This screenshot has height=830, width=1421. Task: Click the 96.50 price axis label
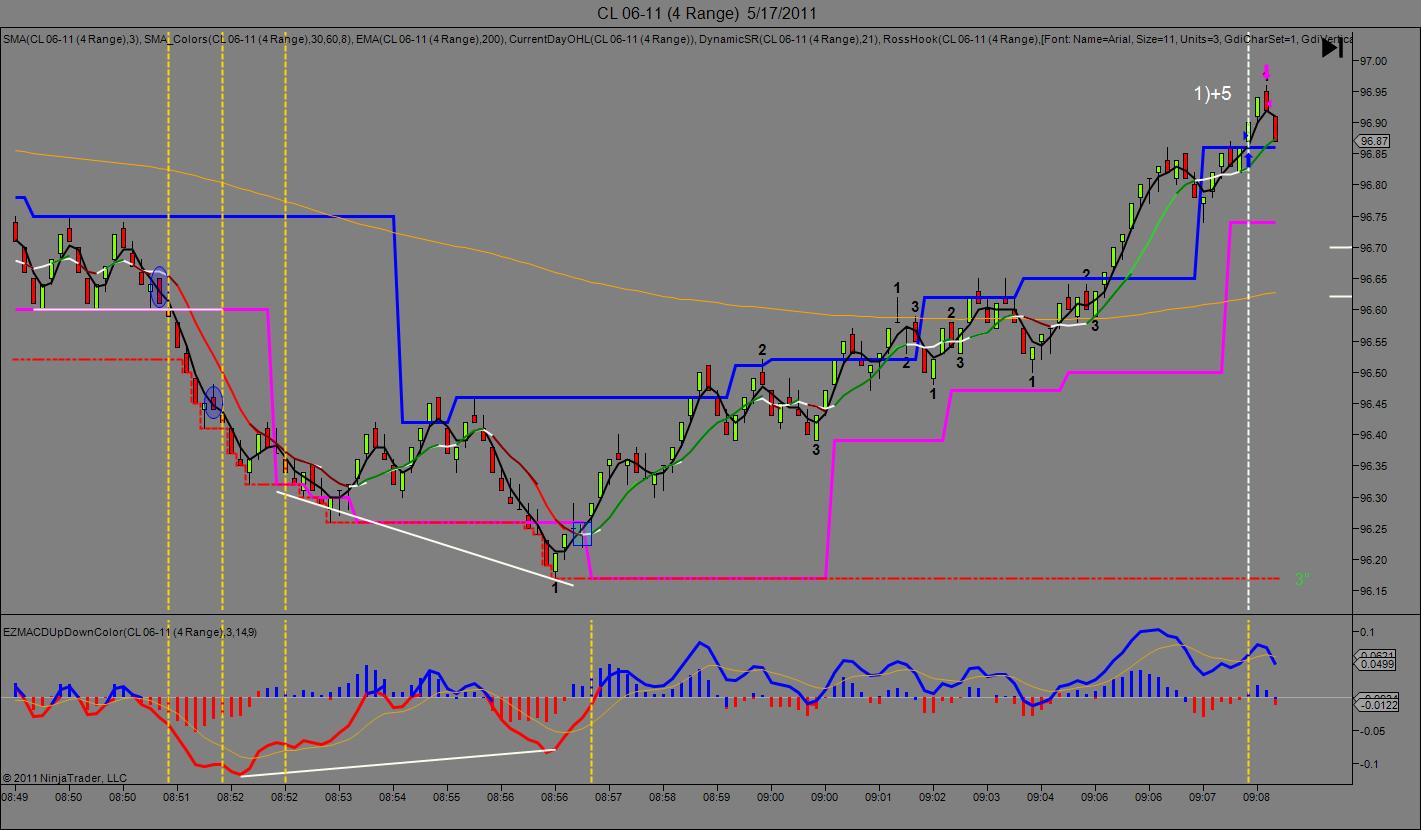(x=1374, y=373)
